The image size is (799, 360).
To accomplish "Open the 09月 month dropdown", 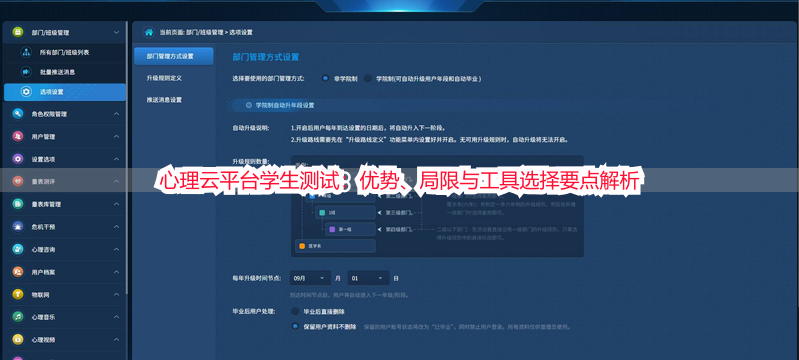I will click(310, 278).
